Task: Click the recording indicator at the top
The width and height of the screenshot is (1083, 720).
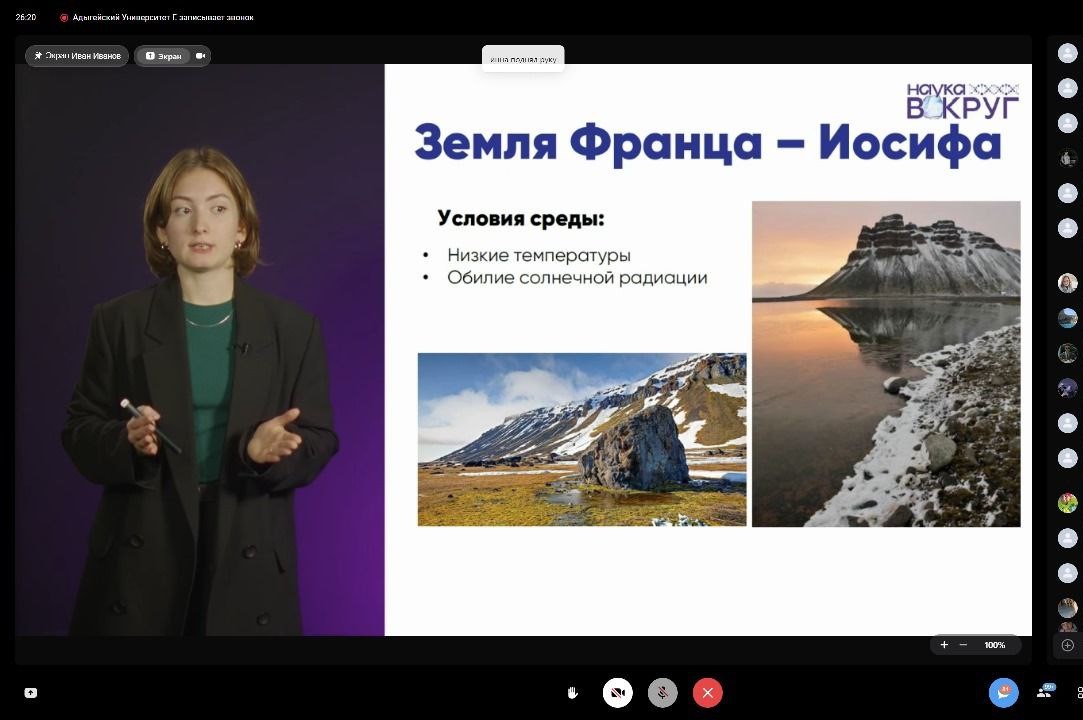Action: point(64,17)
